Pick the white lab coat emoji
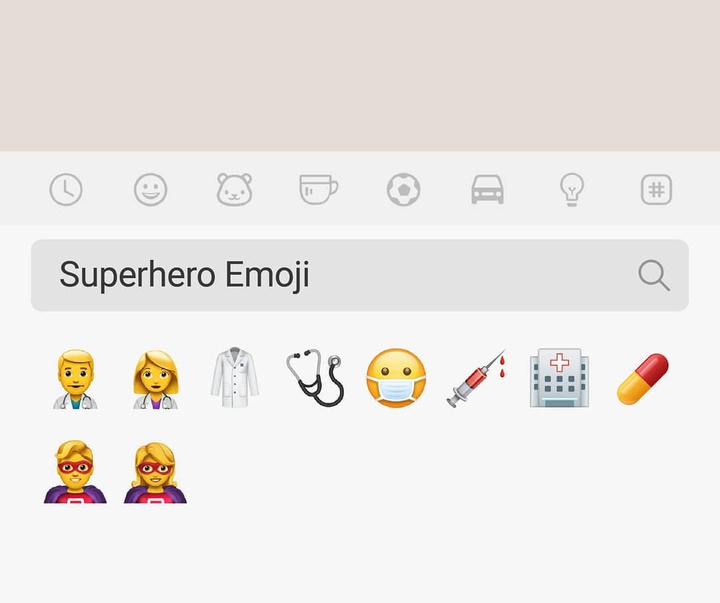This screenshot has width=720, height=603. coord(235,377)
